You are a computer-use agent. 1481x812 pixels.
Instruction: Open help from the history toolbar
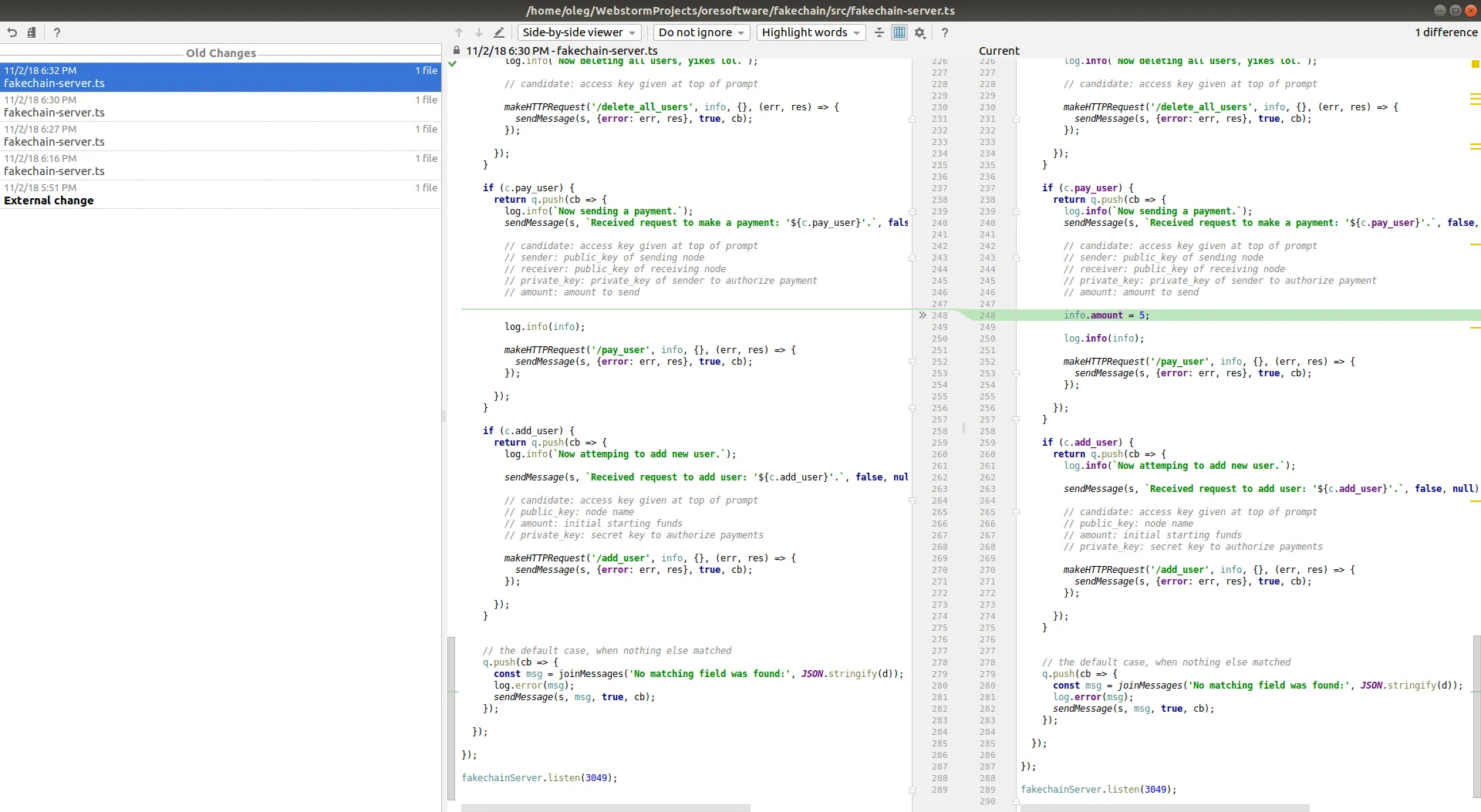click(57, 32)
